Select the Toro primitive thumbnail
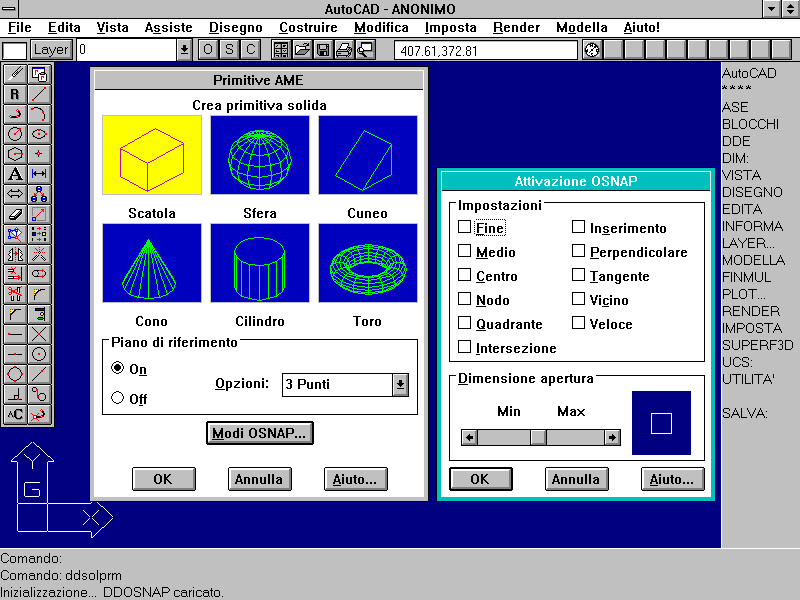Image resolution: width=800 pixels, height=600 pixels. click(x=368, y=263)
